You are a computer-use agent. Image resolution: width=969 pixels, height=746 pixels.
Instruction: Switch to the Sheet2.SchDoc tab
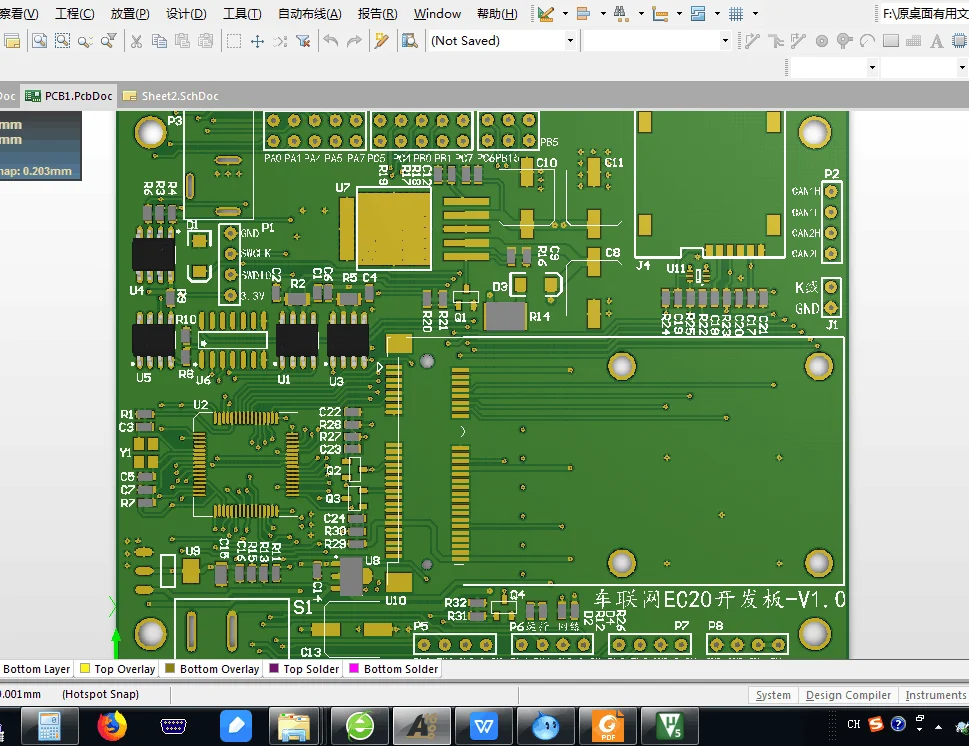click(x=179, y=96)
